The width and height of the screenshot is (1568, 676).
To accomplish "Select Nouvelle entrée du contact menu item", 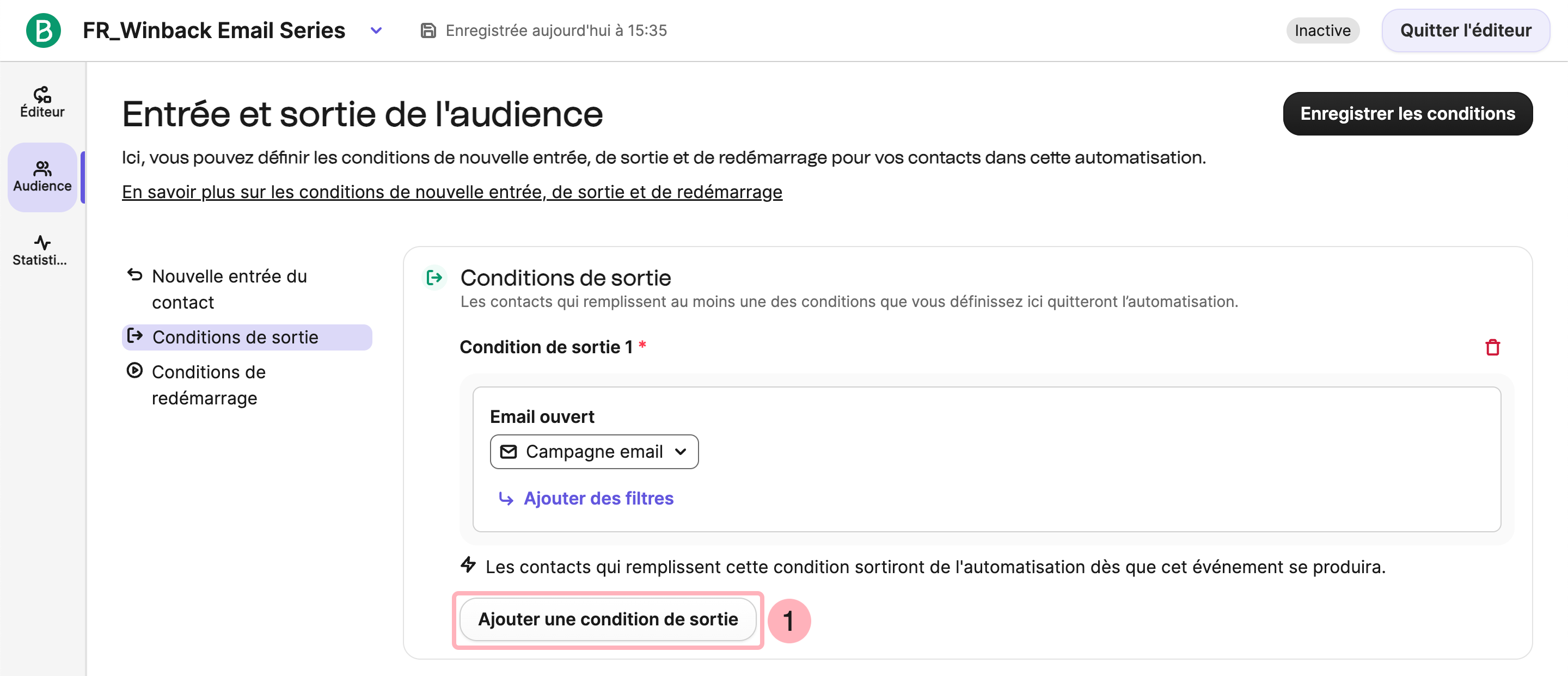I will (247, 289).
